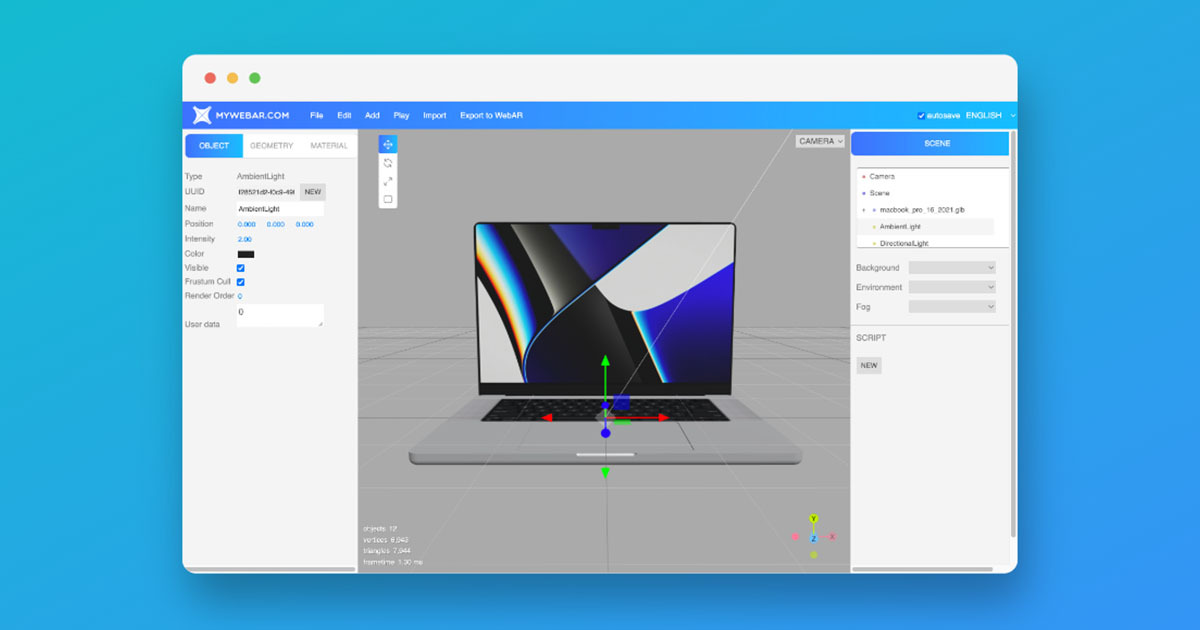1200x630 pixels.
Task: Click the square local-space toggle icon
Action: point(388,199)
